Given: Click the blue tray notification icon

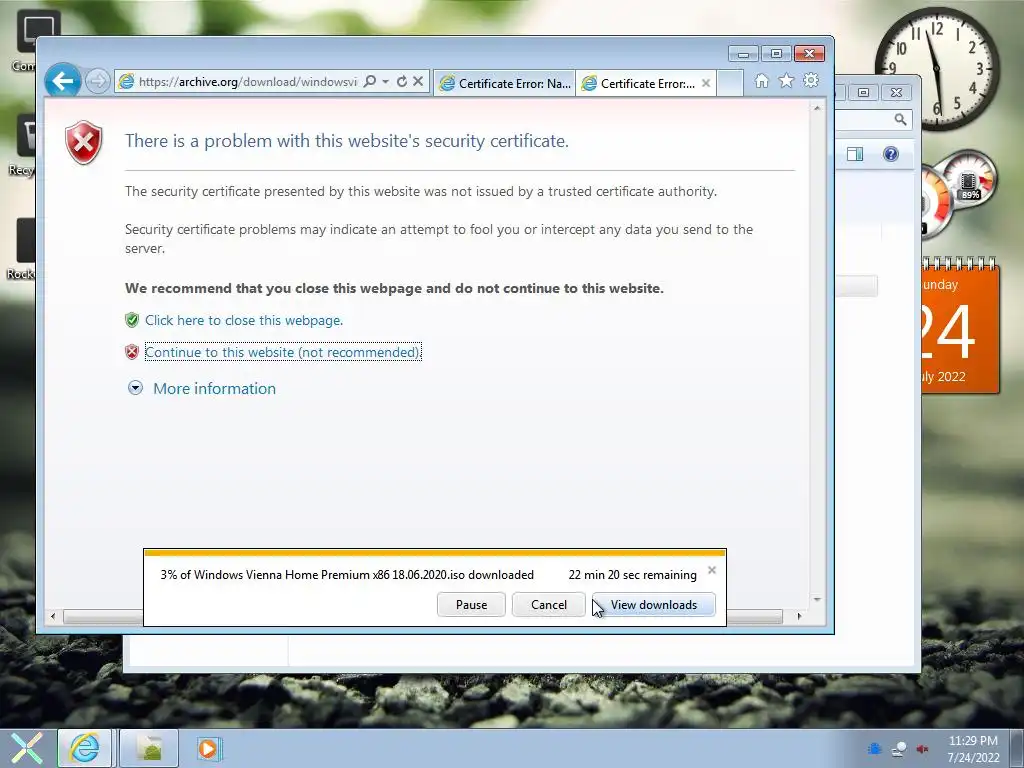Looking at the screenshot, I should coord(874,749).
